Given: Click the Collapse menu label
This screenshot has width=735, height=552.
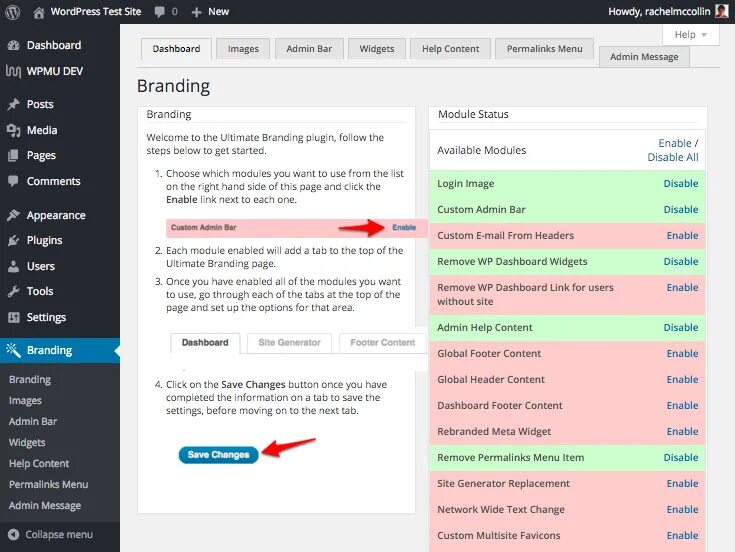Looking at the screenshot, I should pos(59,535).
